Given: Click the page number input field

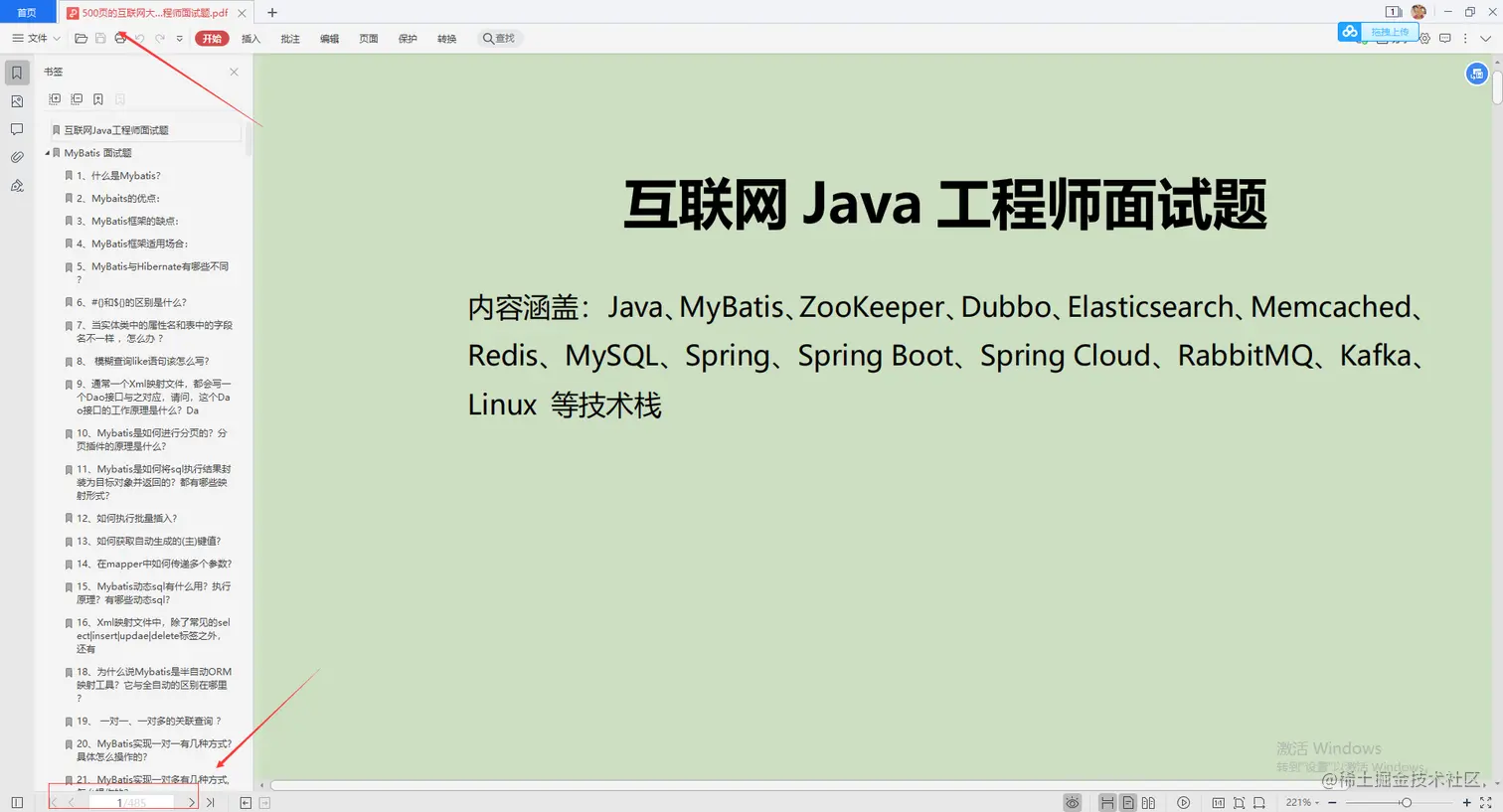Looking at the screenshot, I should pyautogui.click(x=131, y=802).
